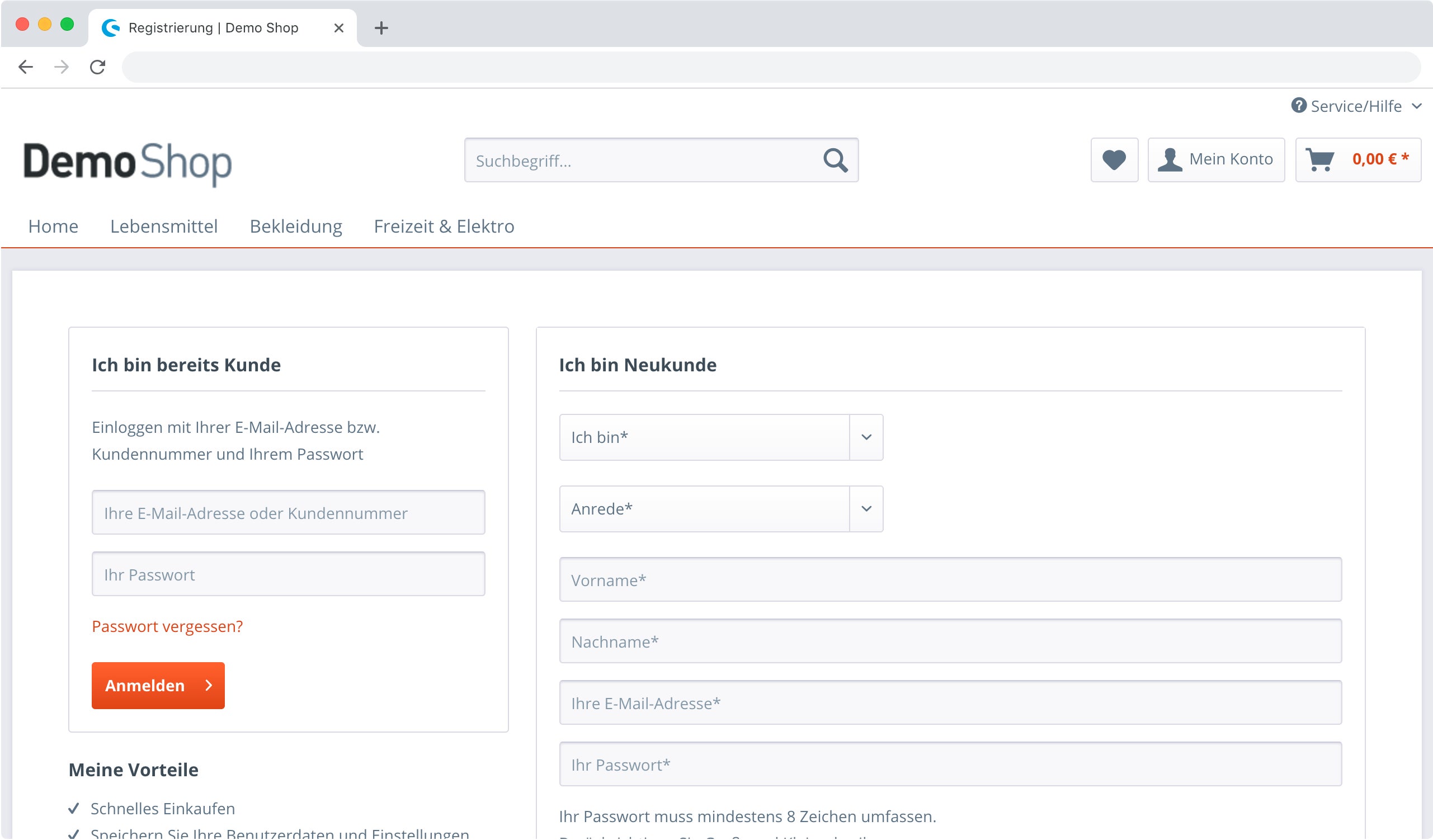Open the wishlist heart icon
This screenshot has height=840, width=1433.
coord(1114,160)
